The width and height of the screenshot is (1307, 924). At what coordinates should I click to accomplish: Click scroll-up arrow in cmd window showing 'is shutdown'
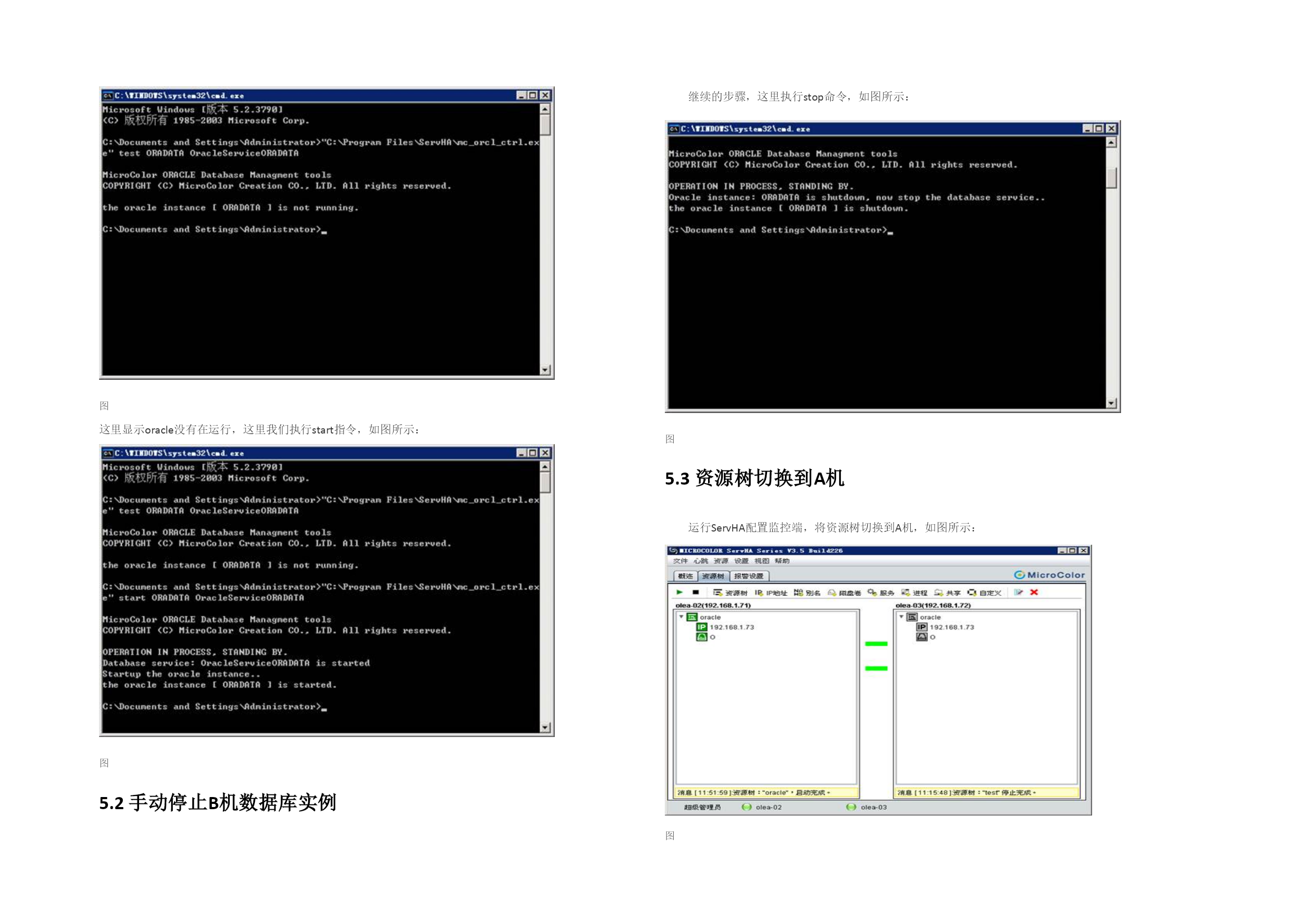pyautogui.click(x=1111, y=142)
